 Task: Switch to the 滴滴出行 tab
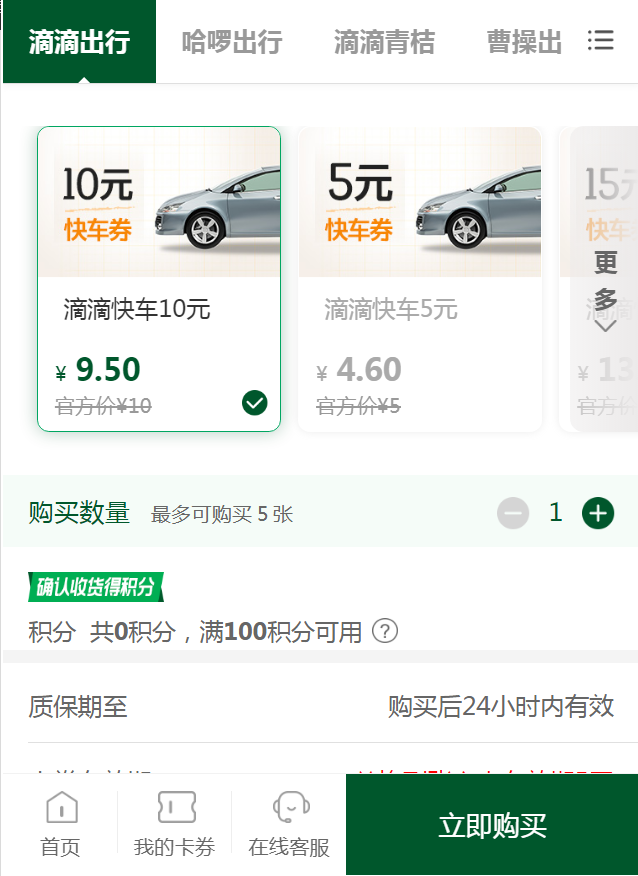point(79,42)
